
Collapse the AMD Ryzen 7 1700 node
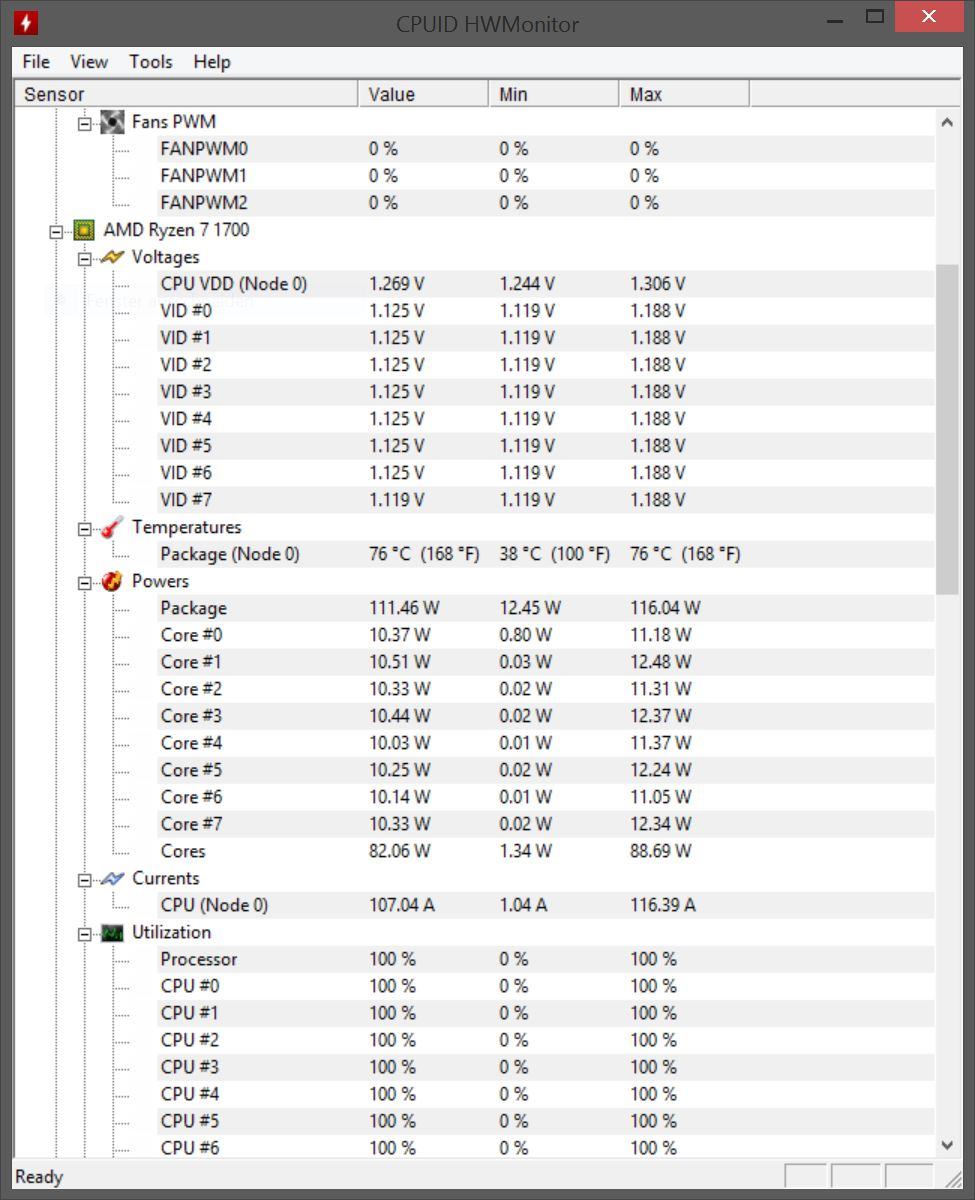56,231
